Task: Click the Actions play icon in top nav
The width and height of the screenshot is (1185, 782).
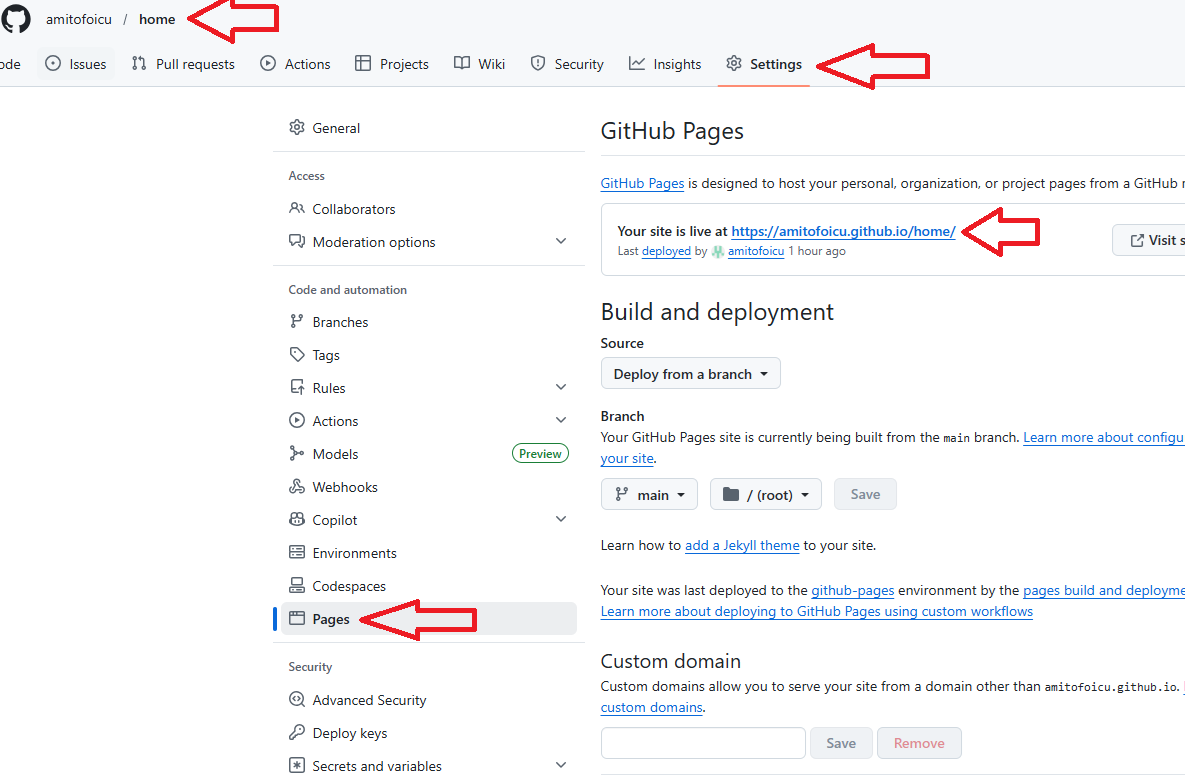Action: (268, 64)
